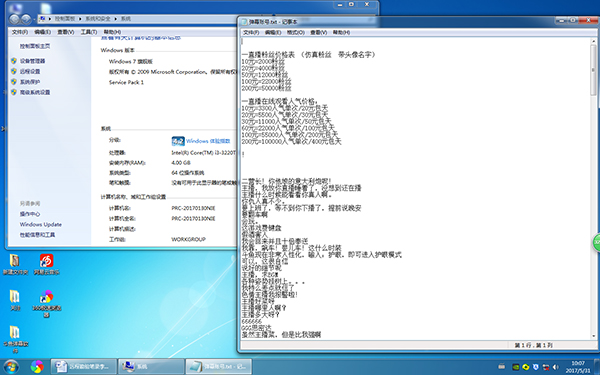Click the Notepad vertical scrollbar down arrow
Image resolution: width=600 pixels, height=375 pixels.
click(x=594, y=336)
